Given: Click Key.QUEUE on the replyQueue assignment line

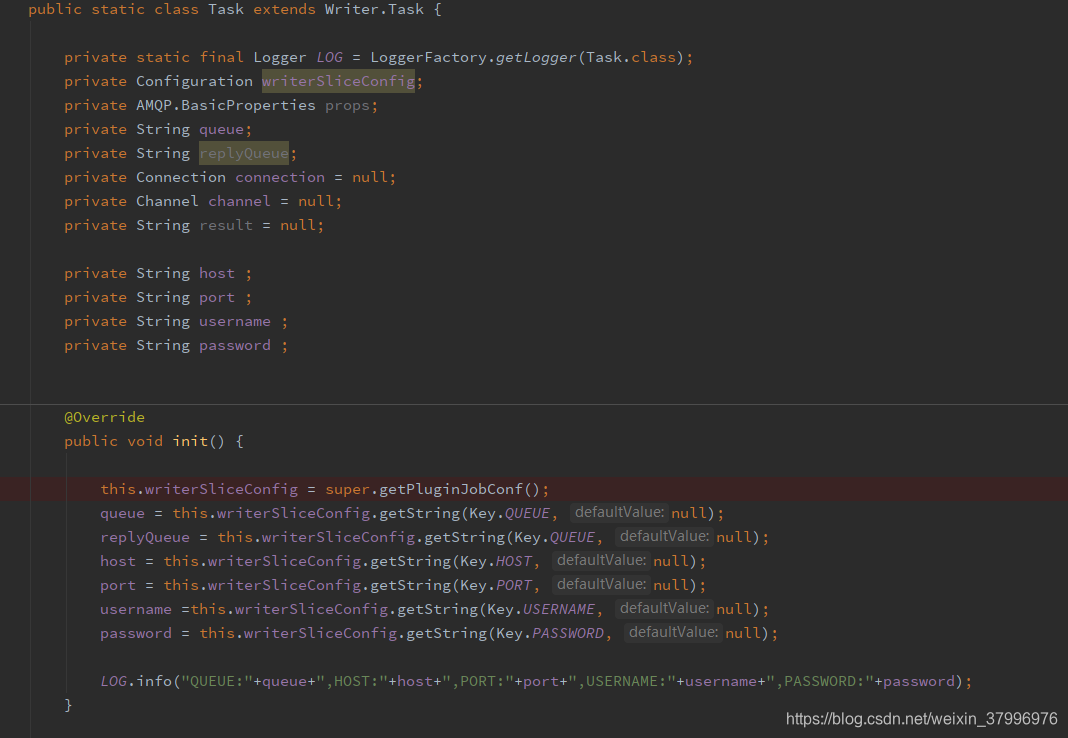Looking at the screenshot, I should pos(554,537).
